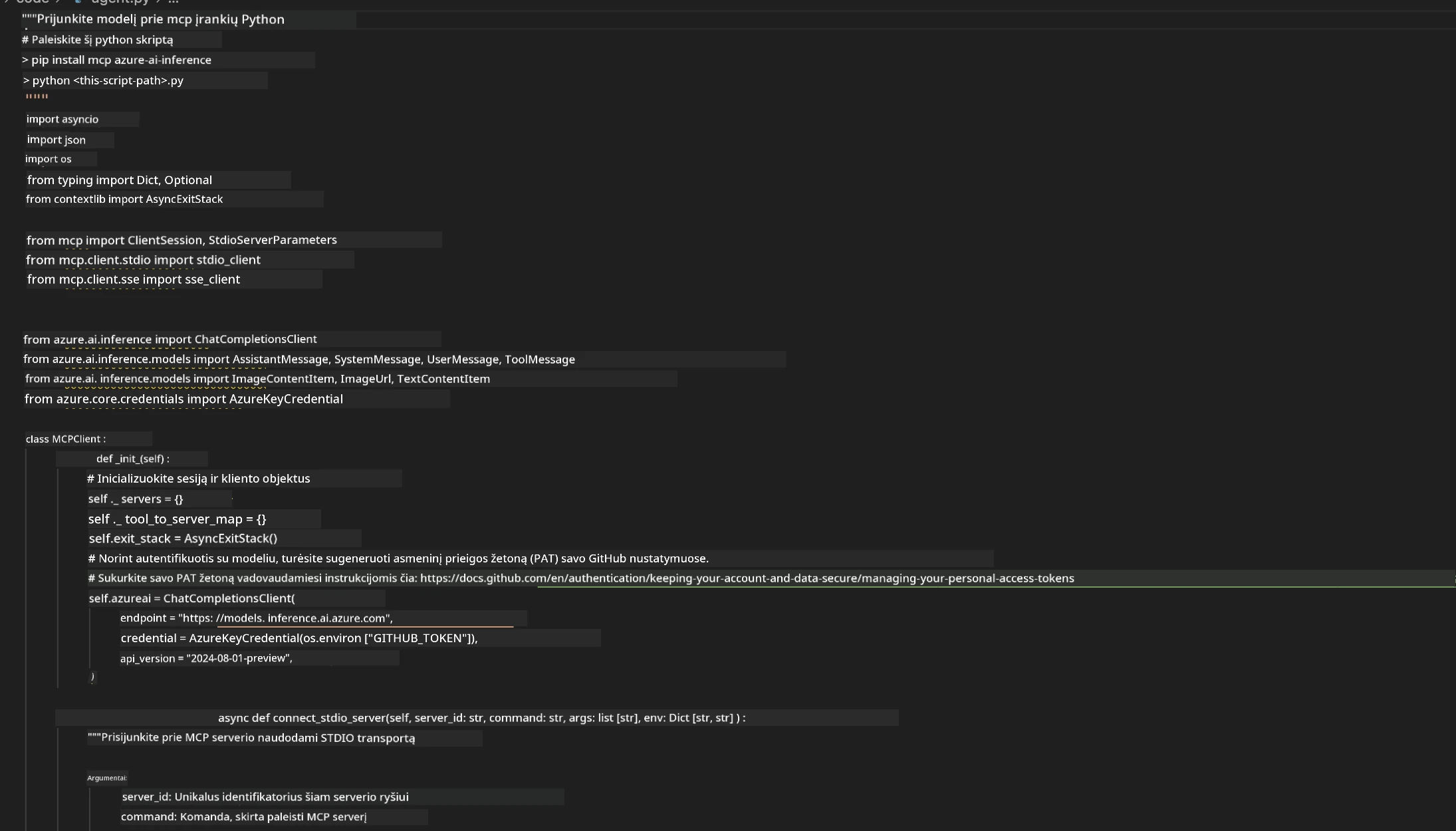Click the def _init_(self) line

pos(132,459)
